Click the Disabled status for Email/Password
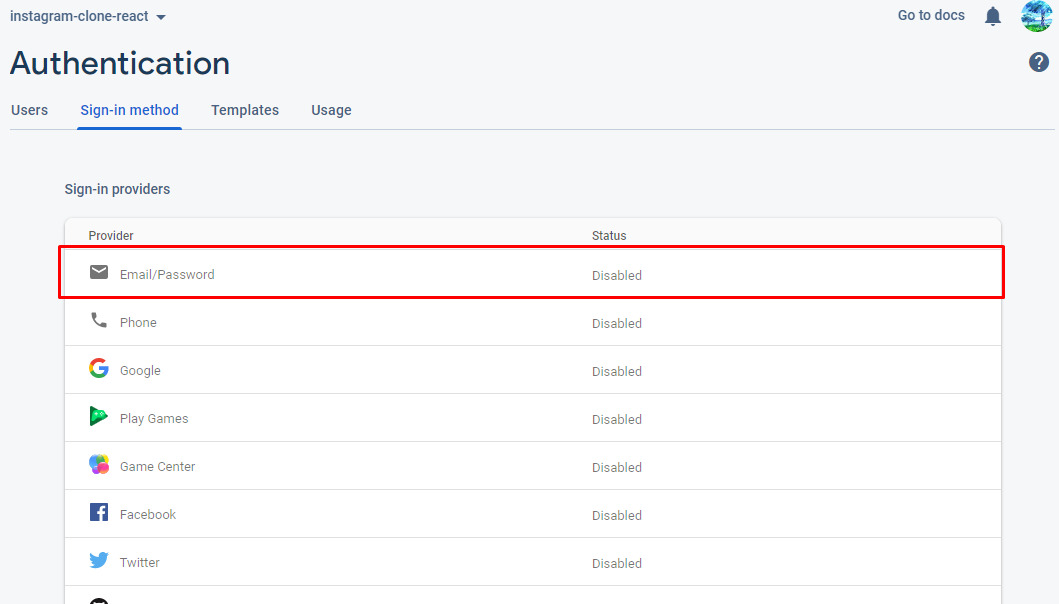The height and width of the screenshot is (604, 1059). click(617, 275)
